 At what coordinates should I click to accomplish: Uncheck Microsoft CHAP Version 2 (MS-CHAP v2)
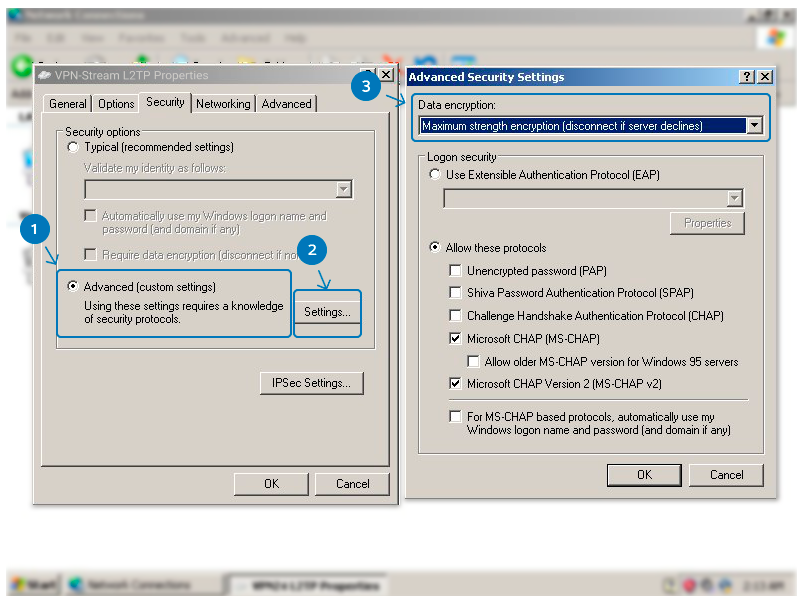click(x=455, y=383)
